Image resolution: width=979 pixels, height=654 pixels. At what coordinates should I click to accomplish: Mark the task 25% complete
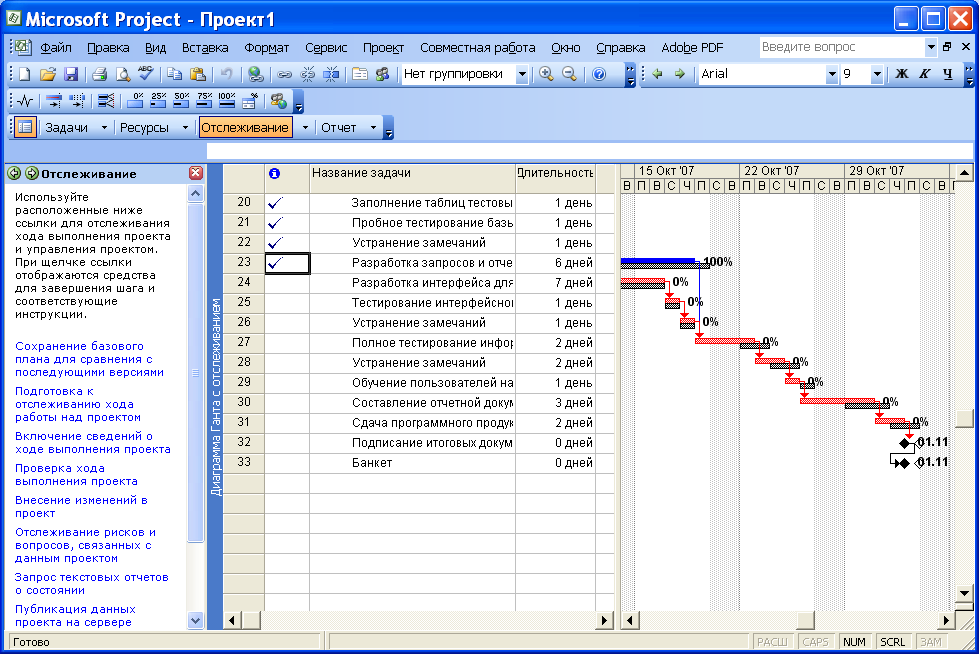coord(158,101)
